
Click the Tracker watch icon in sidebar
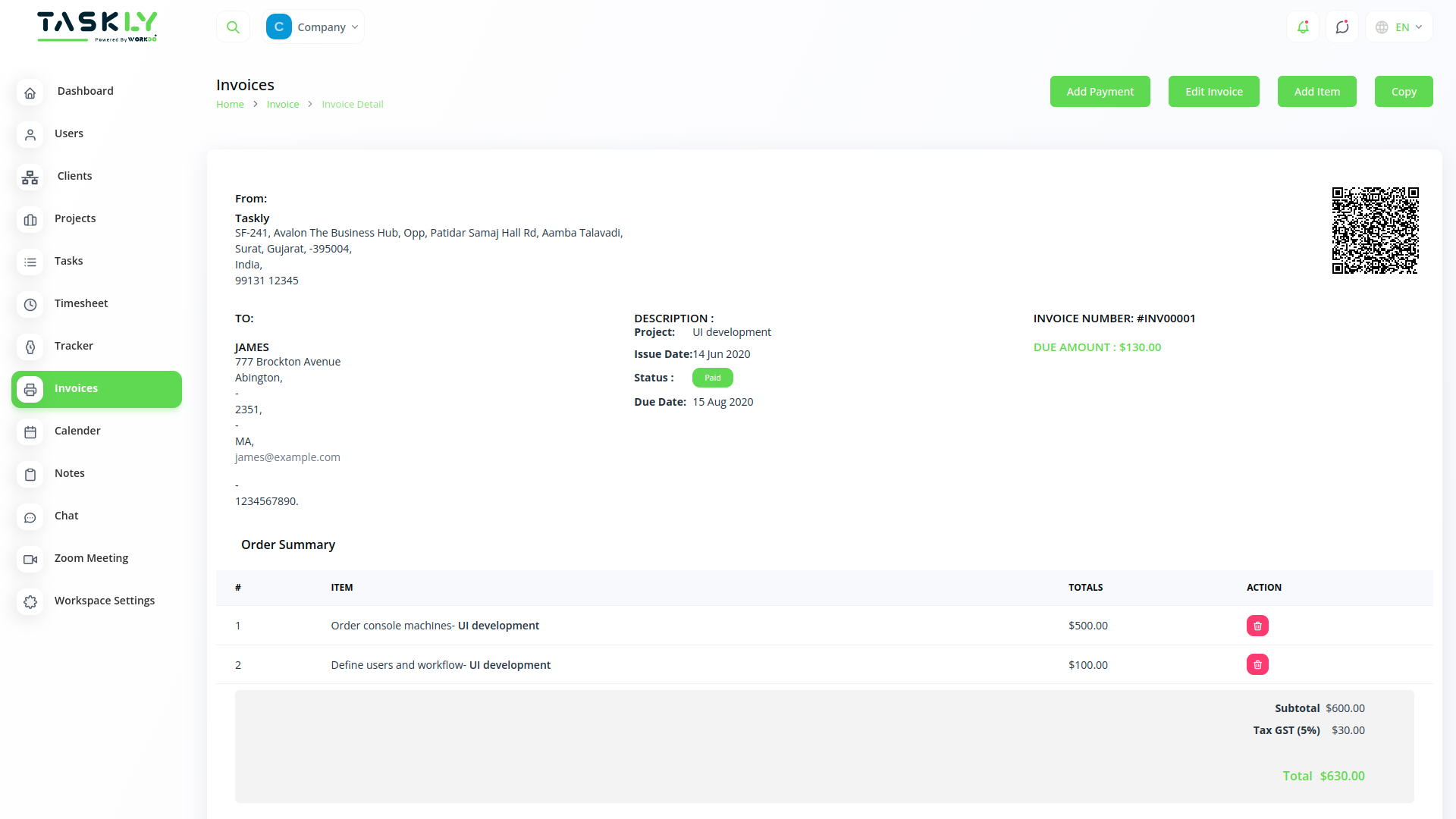[x=30, y=347]
